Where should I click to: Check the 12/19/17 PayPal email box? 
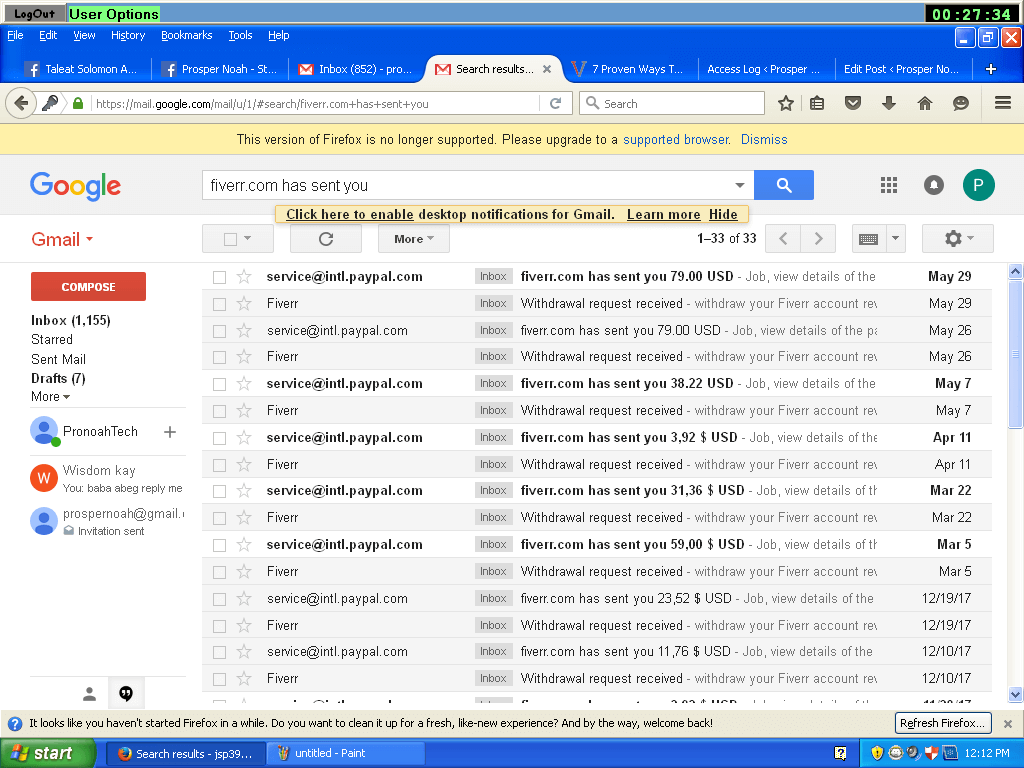(220, 599)
